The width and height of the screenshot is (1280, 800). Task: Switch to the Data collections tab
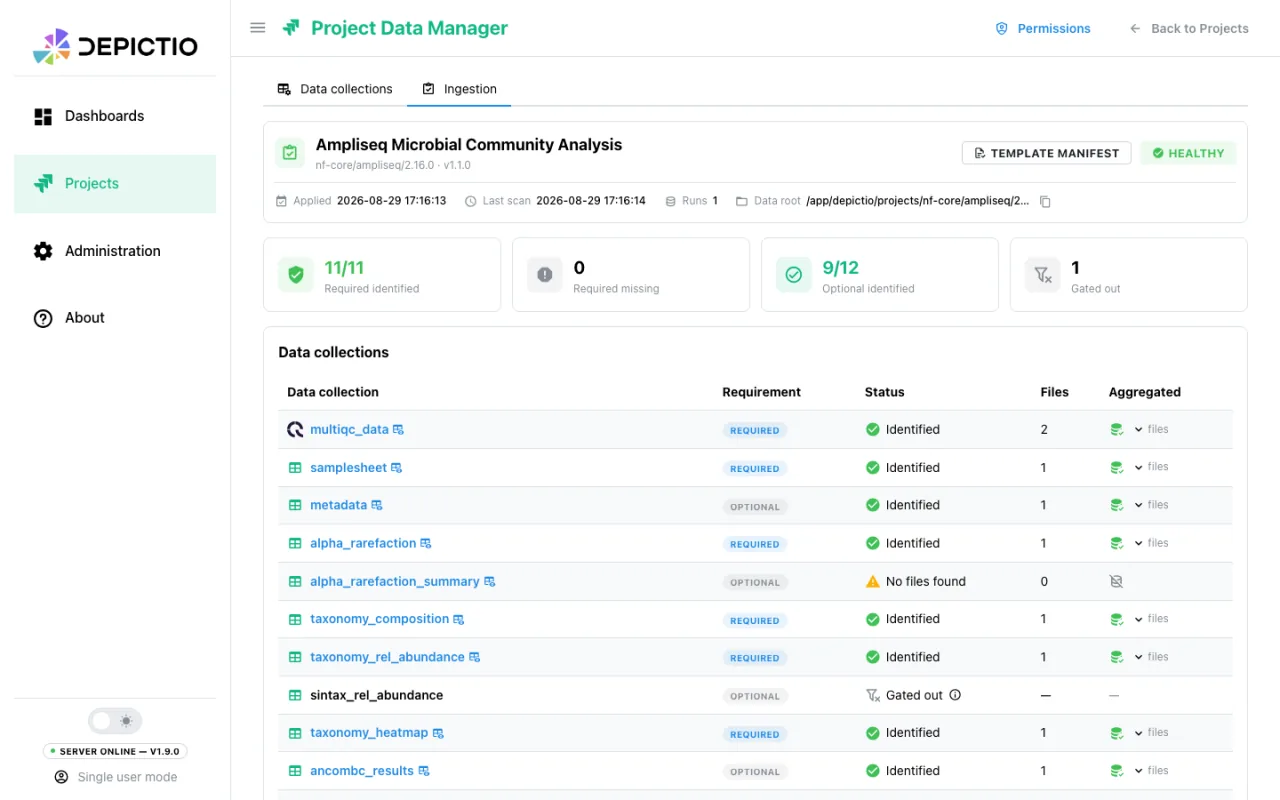coord(335,89)
